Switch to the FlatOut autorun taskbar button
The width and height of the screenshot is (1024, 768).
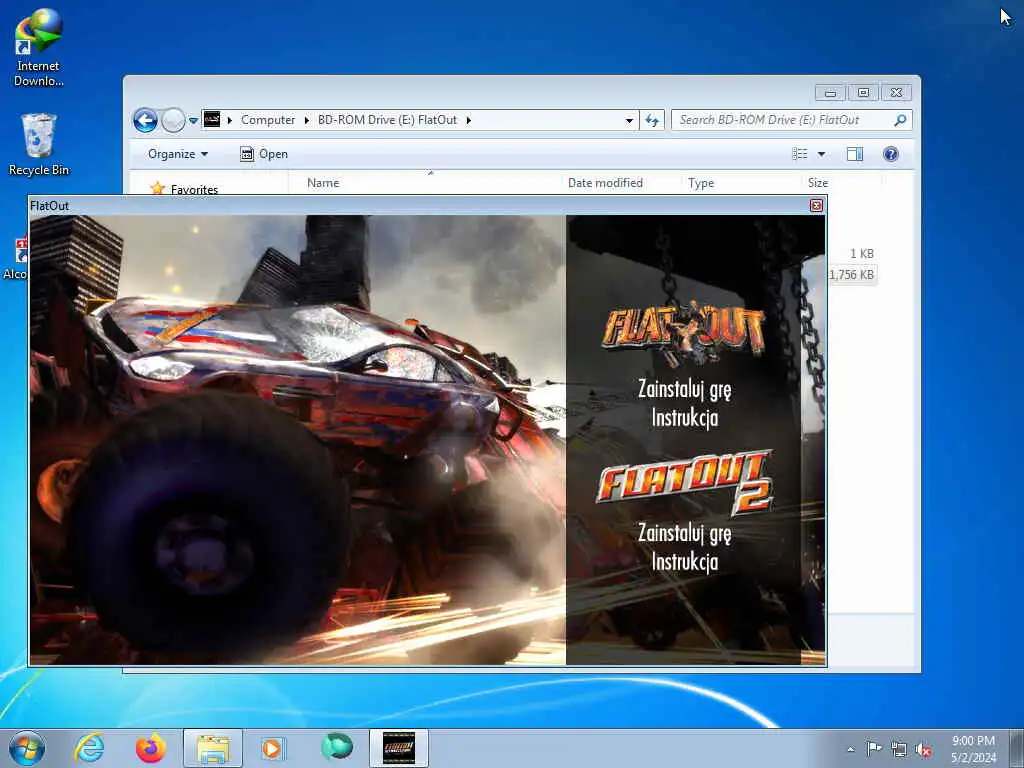click(x=399, y=748)
